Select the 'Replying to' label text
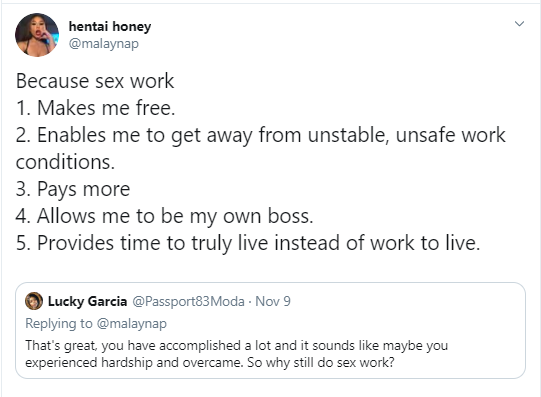Viewport: 541px width, 397px height. 59,324
